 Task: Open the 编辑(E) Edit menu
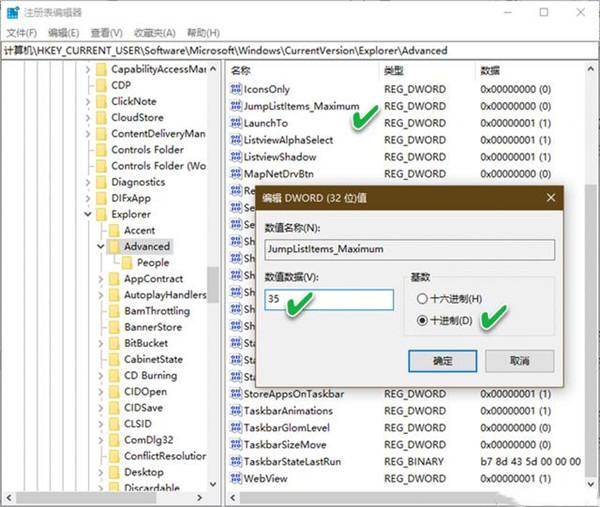point(64,33)
